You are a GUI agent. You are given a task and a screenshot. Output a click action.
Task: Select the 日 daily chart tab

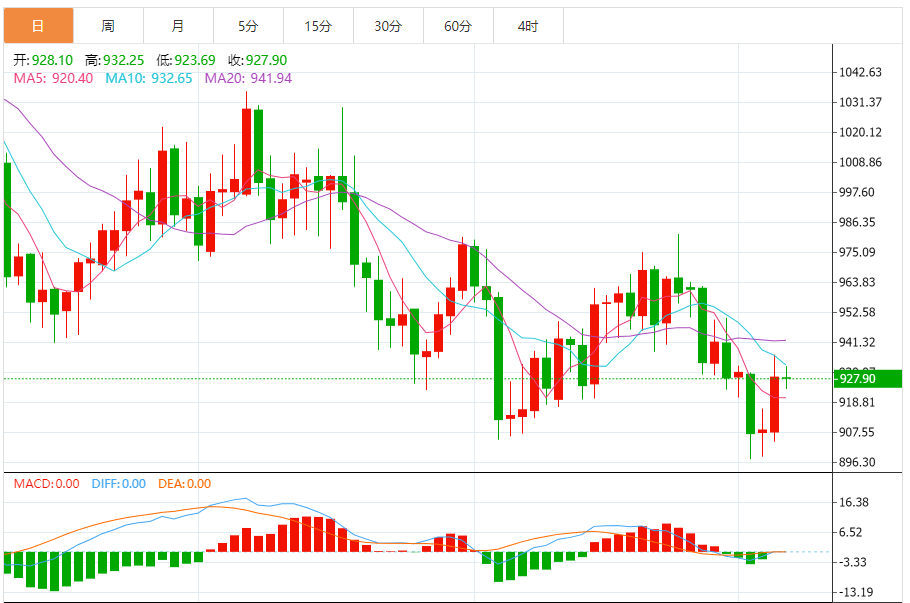38,26
